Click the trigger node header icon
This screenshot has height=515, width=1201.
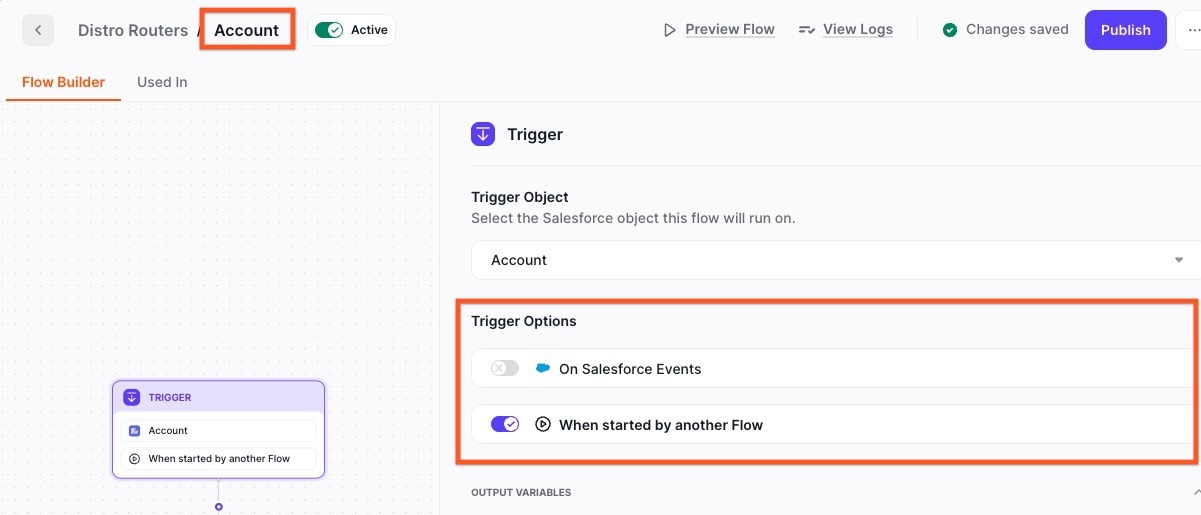[132, 397]
